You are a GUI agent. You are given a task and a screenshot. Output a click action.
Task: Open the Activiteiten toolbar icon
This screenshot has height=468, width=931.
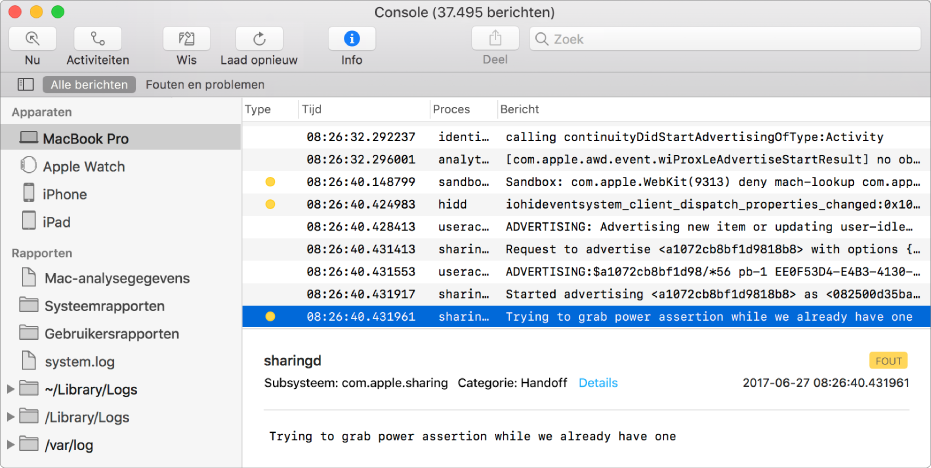(x=97, y=39)
